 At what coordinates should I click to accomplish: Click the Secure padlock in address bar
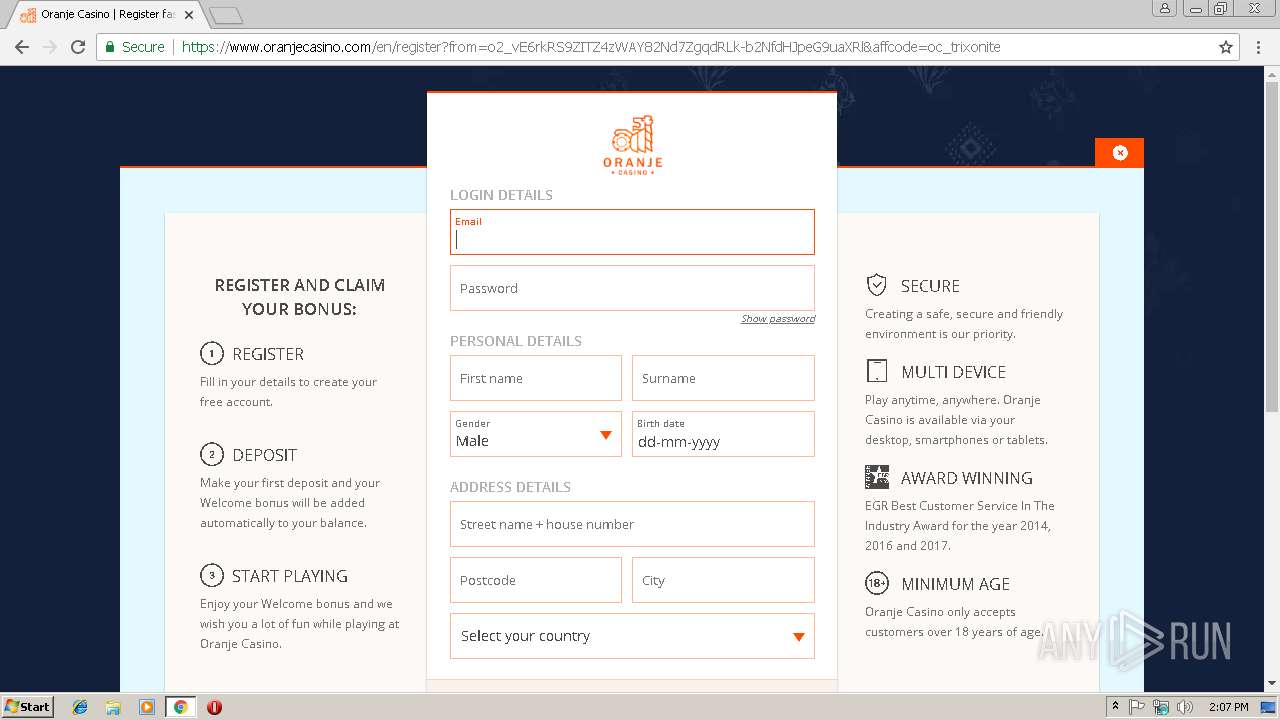pyautogui.click(x=110, y=47)
